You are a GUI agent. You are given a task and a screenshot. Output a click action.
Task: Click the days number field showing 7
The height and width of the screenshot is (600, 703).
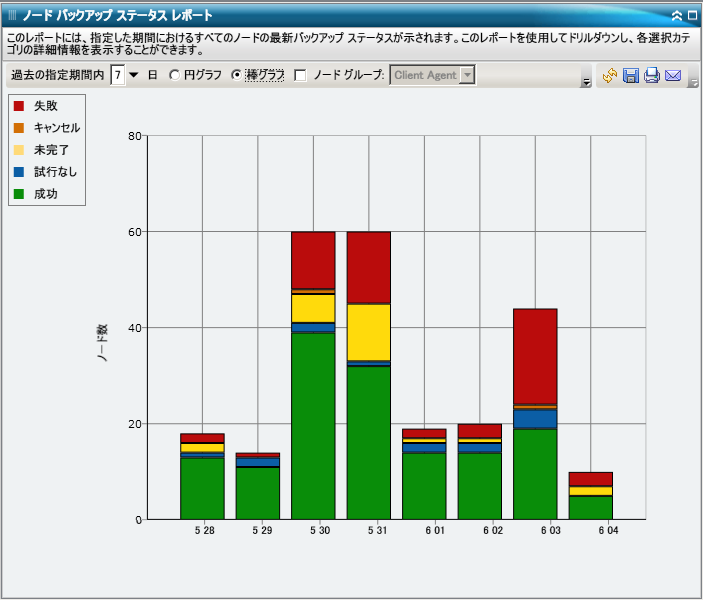pyautogui.click(x=118, y=75)
